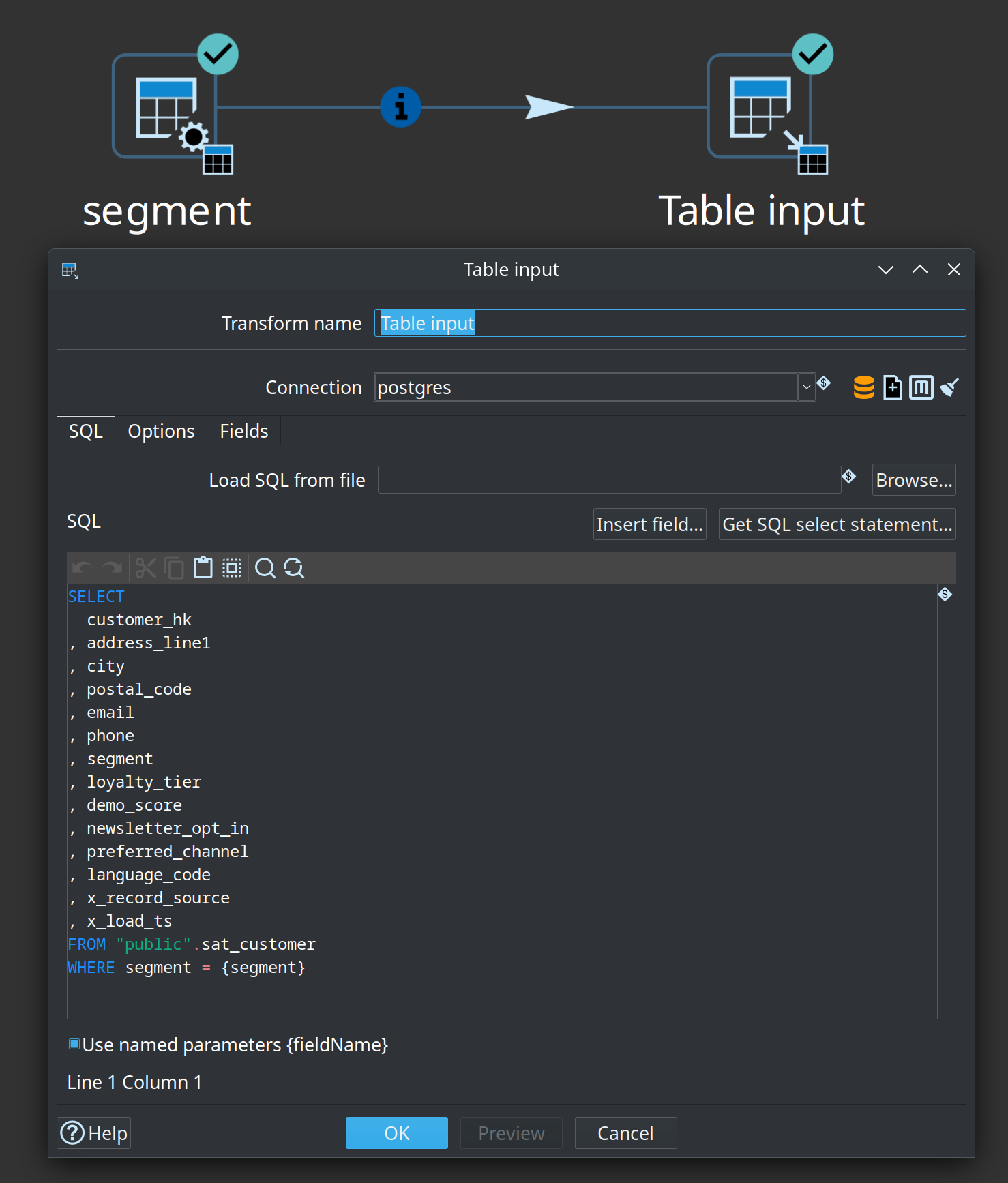Screen dimensions: 1008x1183
Task: Select all text in SQL editor
Action: click(232, 567)
